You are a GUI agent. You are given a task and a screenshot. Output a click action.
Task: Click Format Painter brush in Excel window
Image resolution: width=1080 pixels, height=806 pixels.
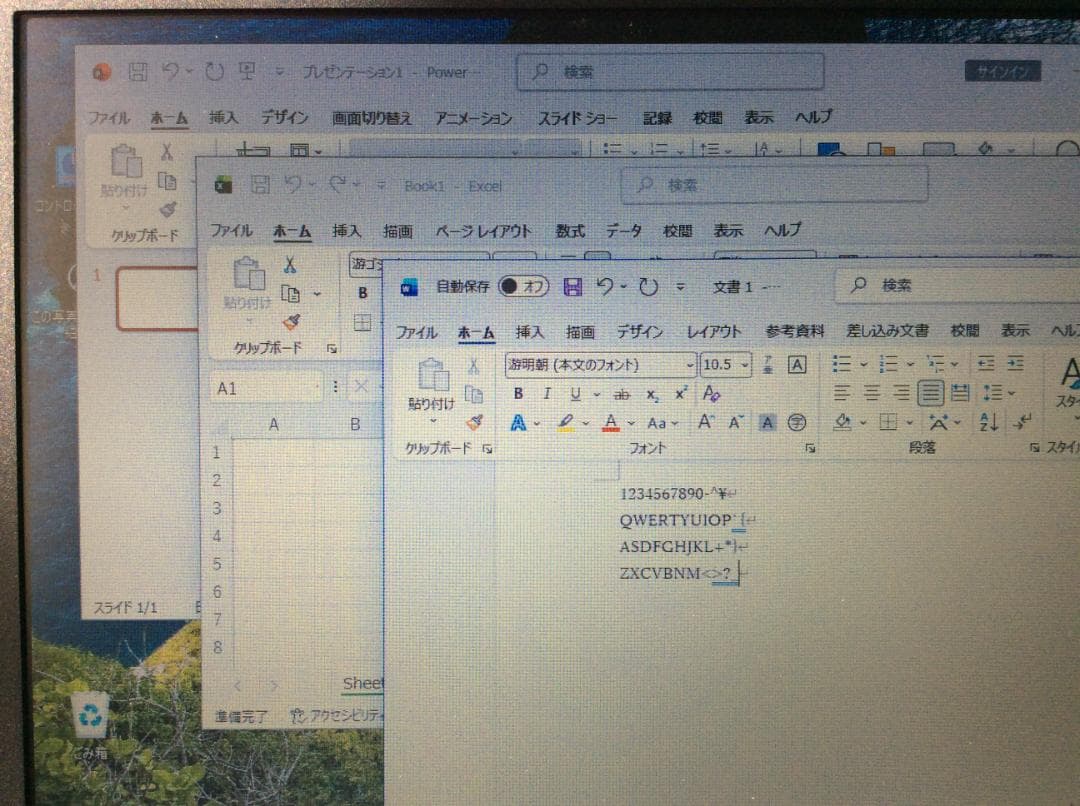click(291, 322)
